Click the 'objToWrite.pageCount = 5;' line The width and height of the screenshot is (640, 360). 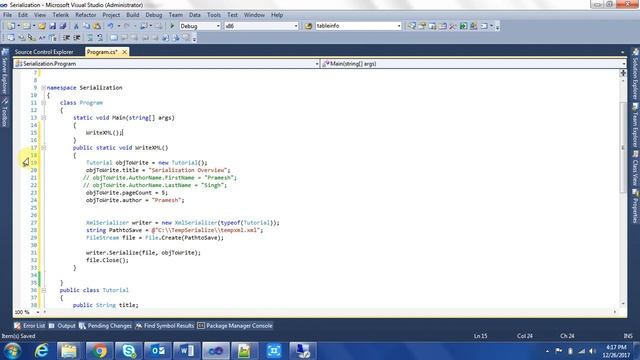127,193
